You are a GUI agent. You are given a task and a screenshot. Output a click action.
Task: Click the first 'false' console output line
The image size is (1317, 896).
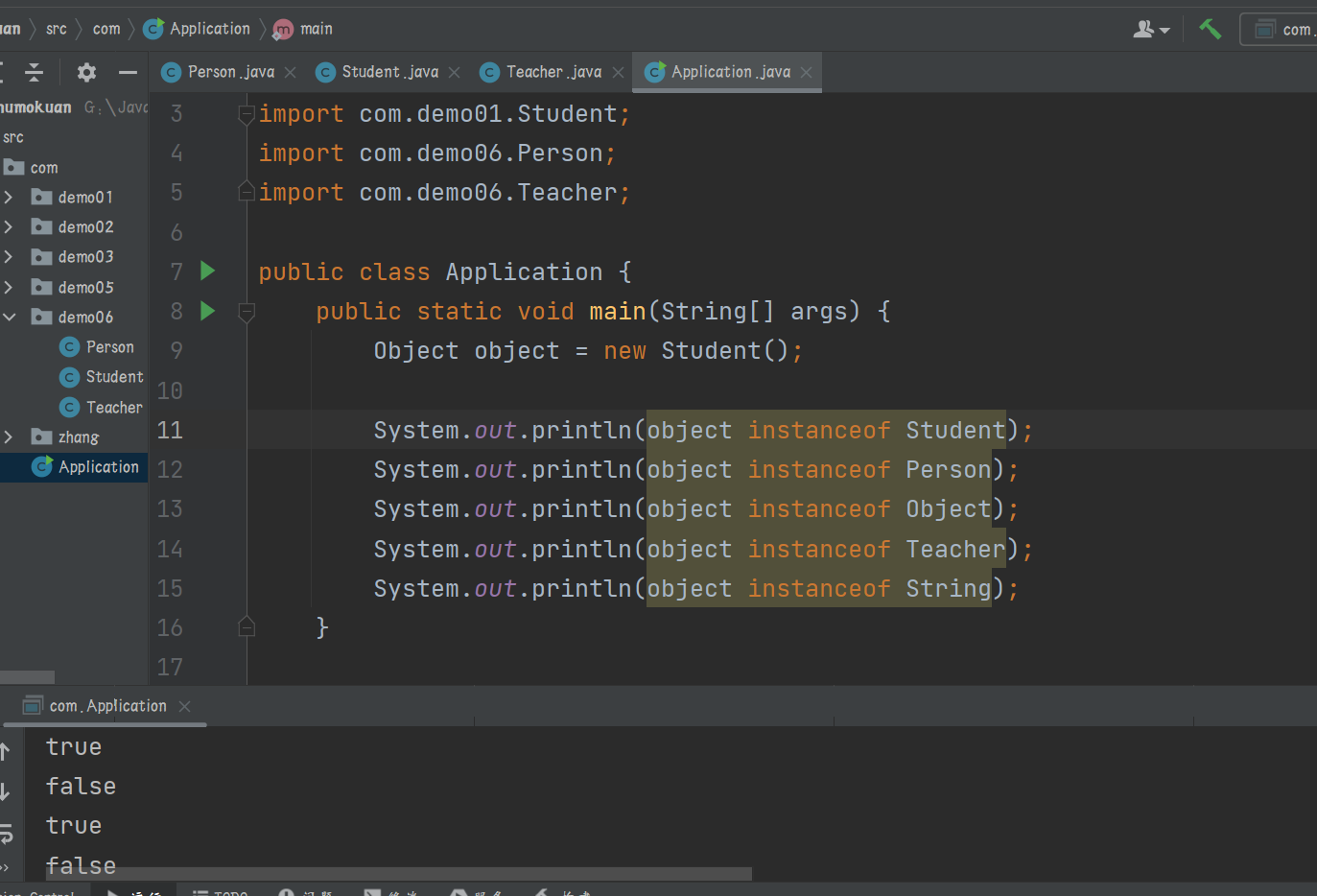click(x=81, y=786)
